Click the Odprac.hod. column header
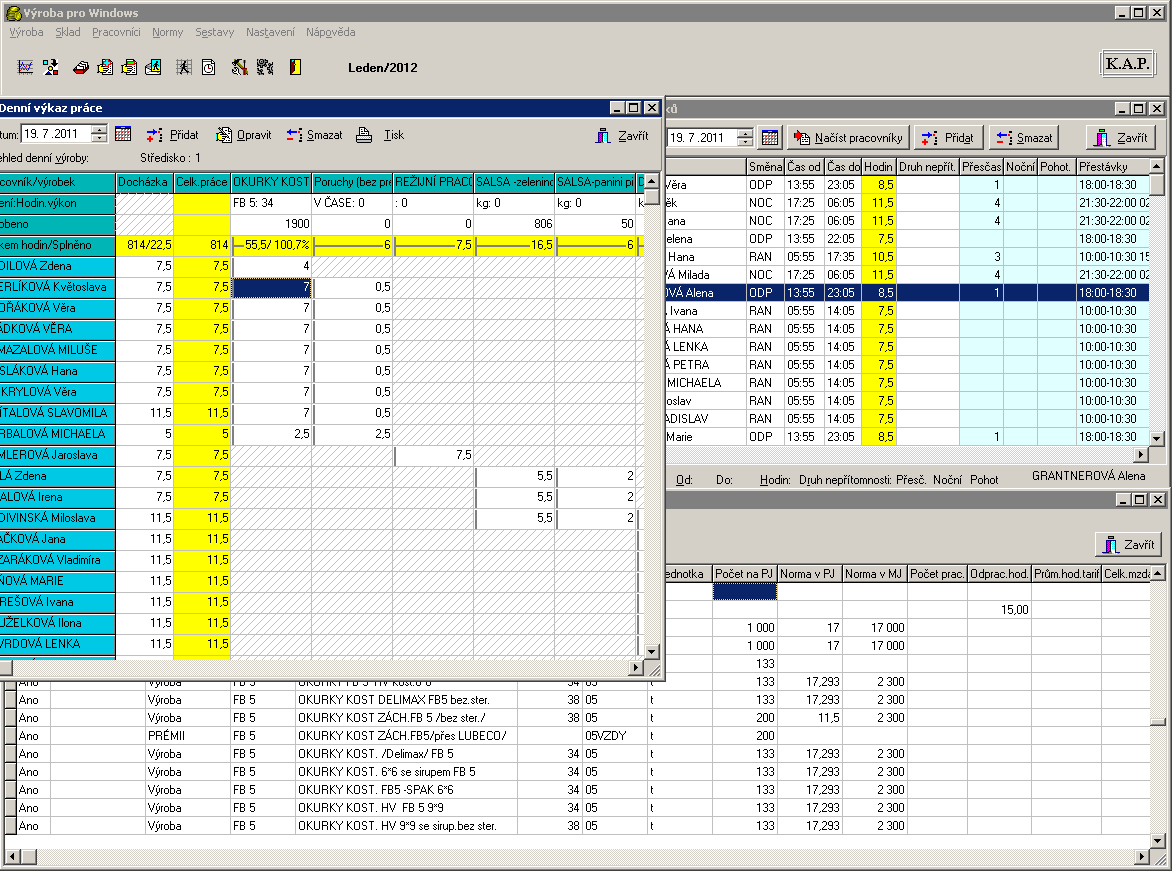This screenshot has height=871, width=1172. [999, 574]
